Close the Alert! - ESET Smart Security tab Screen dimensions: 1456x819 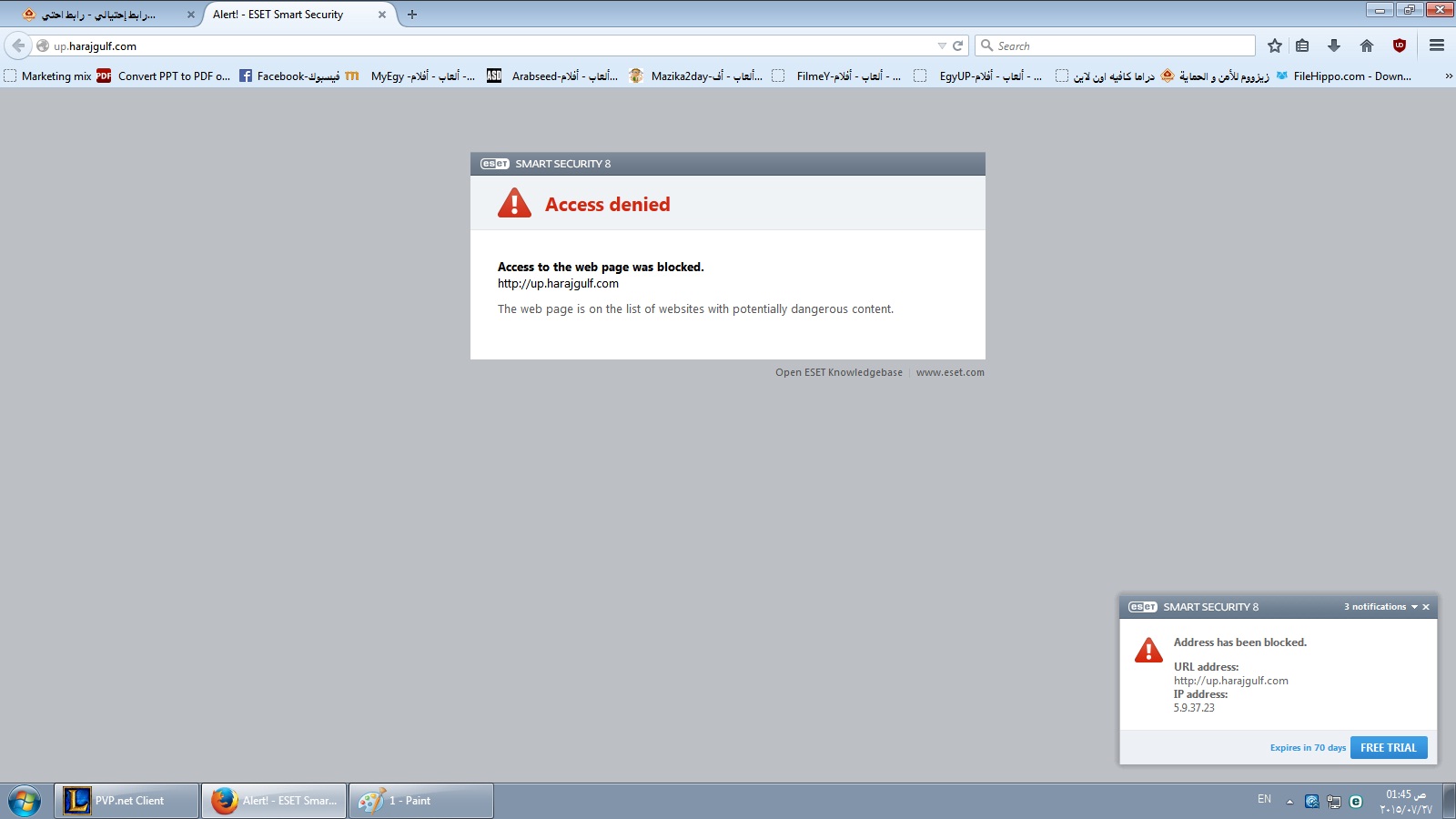382,15
